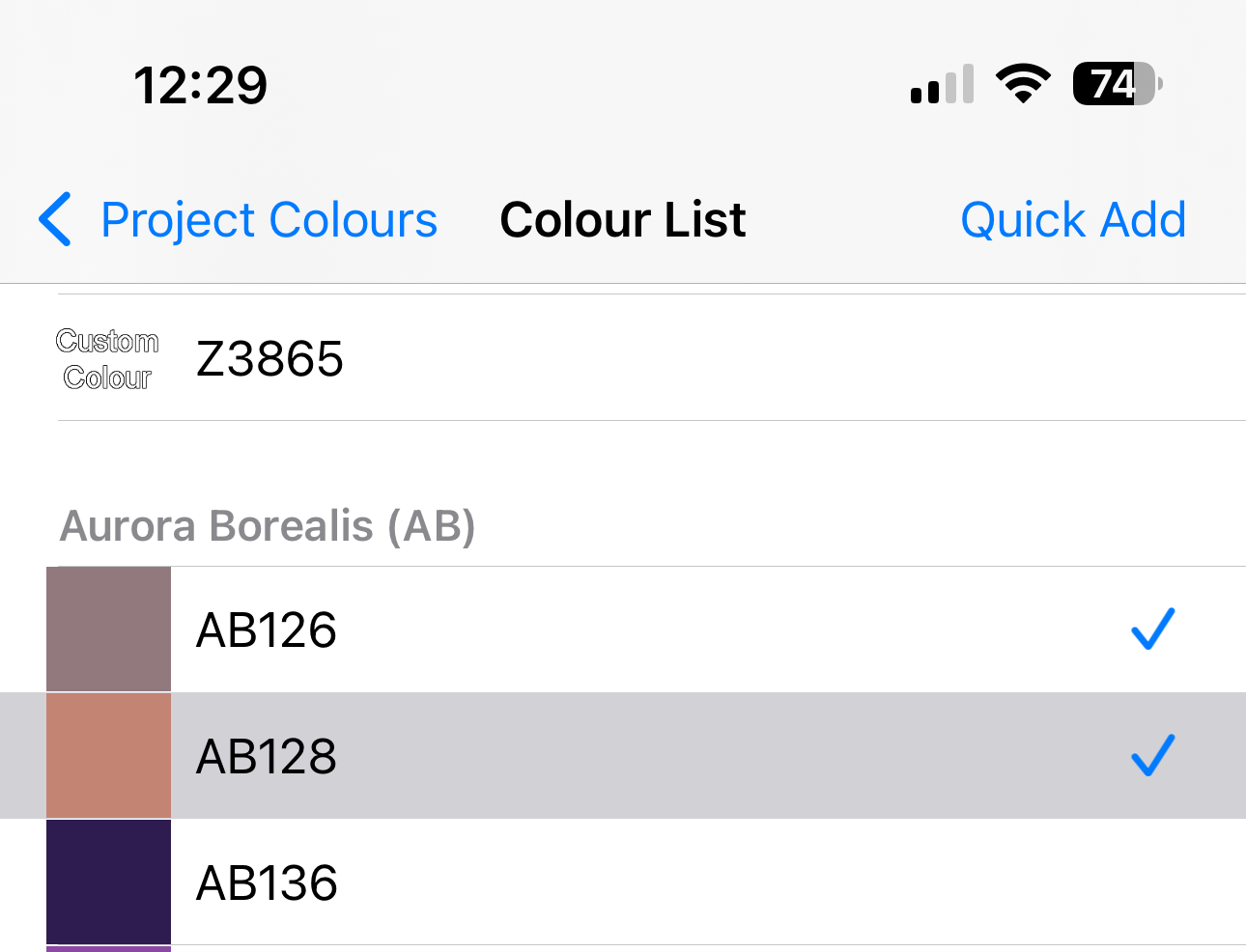The image size is (1246, 952).
Task: Select the AB136 colour label
Action: pyautogui.click(x=267, y=882)
